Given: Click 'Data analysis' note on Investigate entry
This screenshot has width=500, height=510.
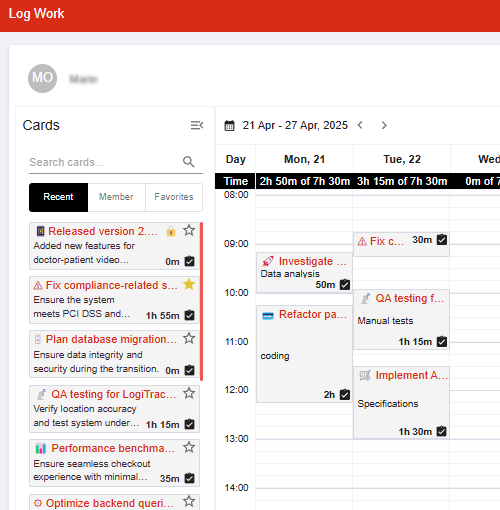Looking at the screenshot, I should pos(290,274).
